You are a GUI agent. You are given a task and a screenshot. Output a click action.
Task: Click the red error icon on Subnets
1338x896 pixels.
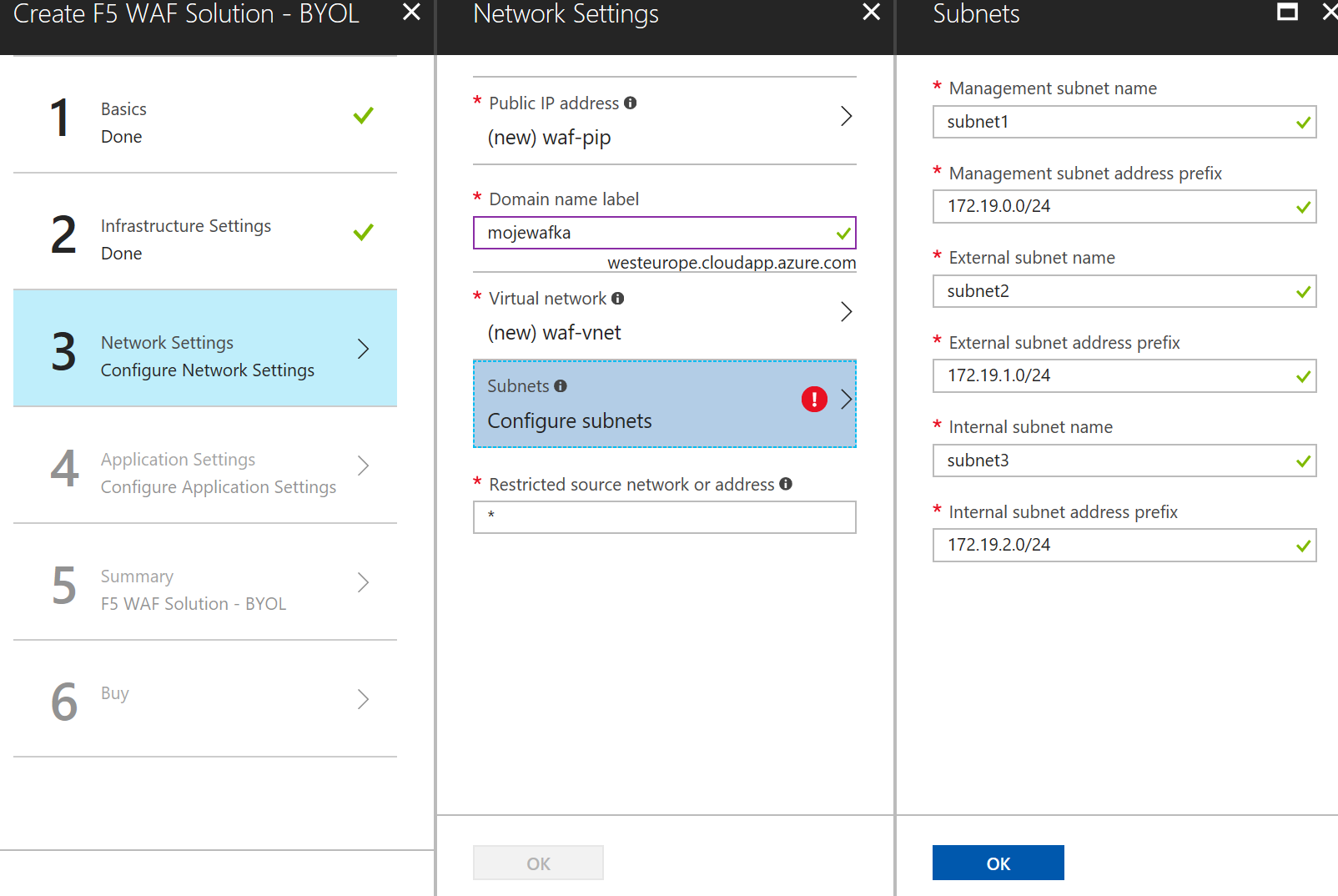(814, 400)
